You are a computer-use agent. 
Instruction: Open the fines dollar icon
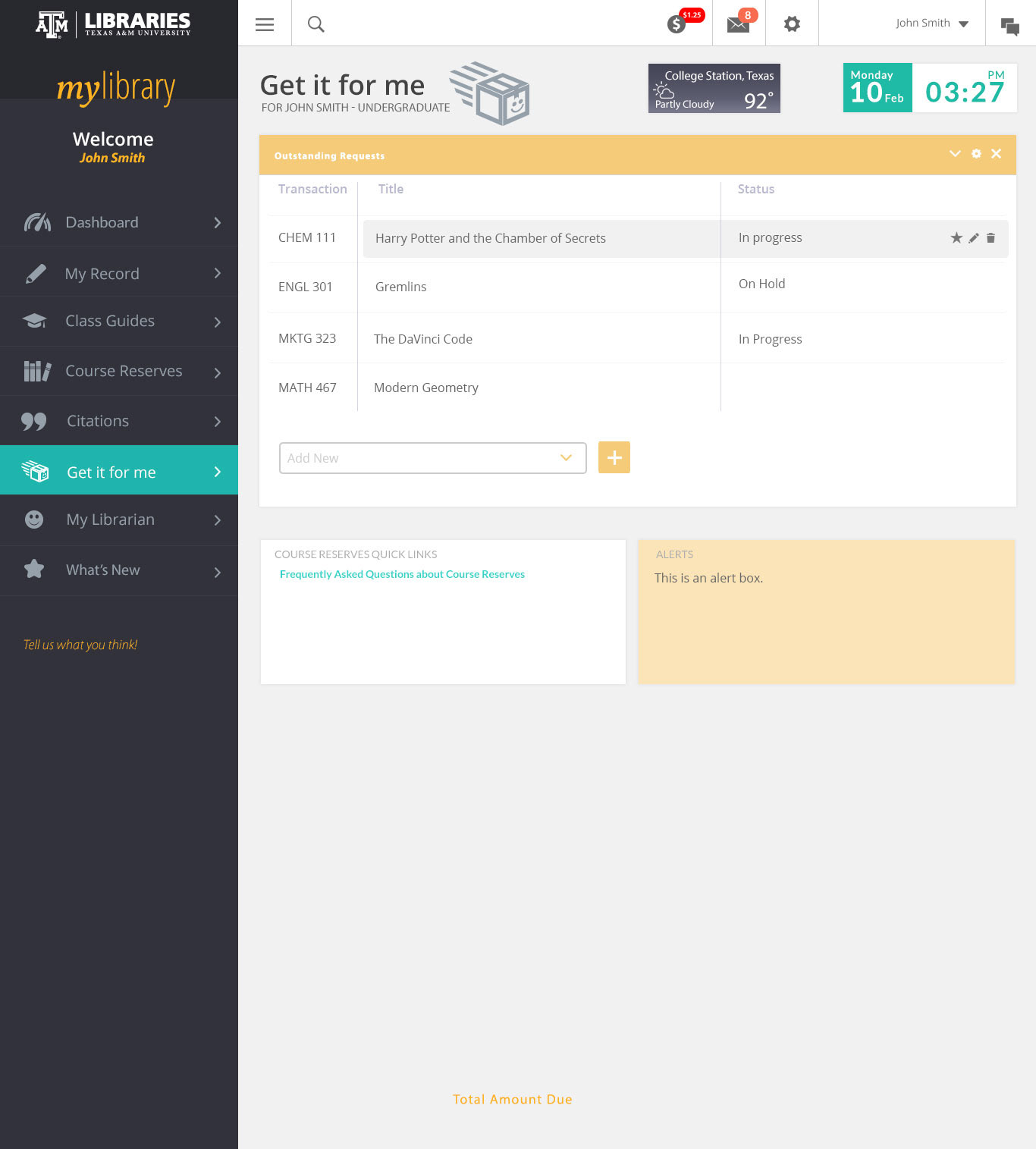(x=677, y=24)
